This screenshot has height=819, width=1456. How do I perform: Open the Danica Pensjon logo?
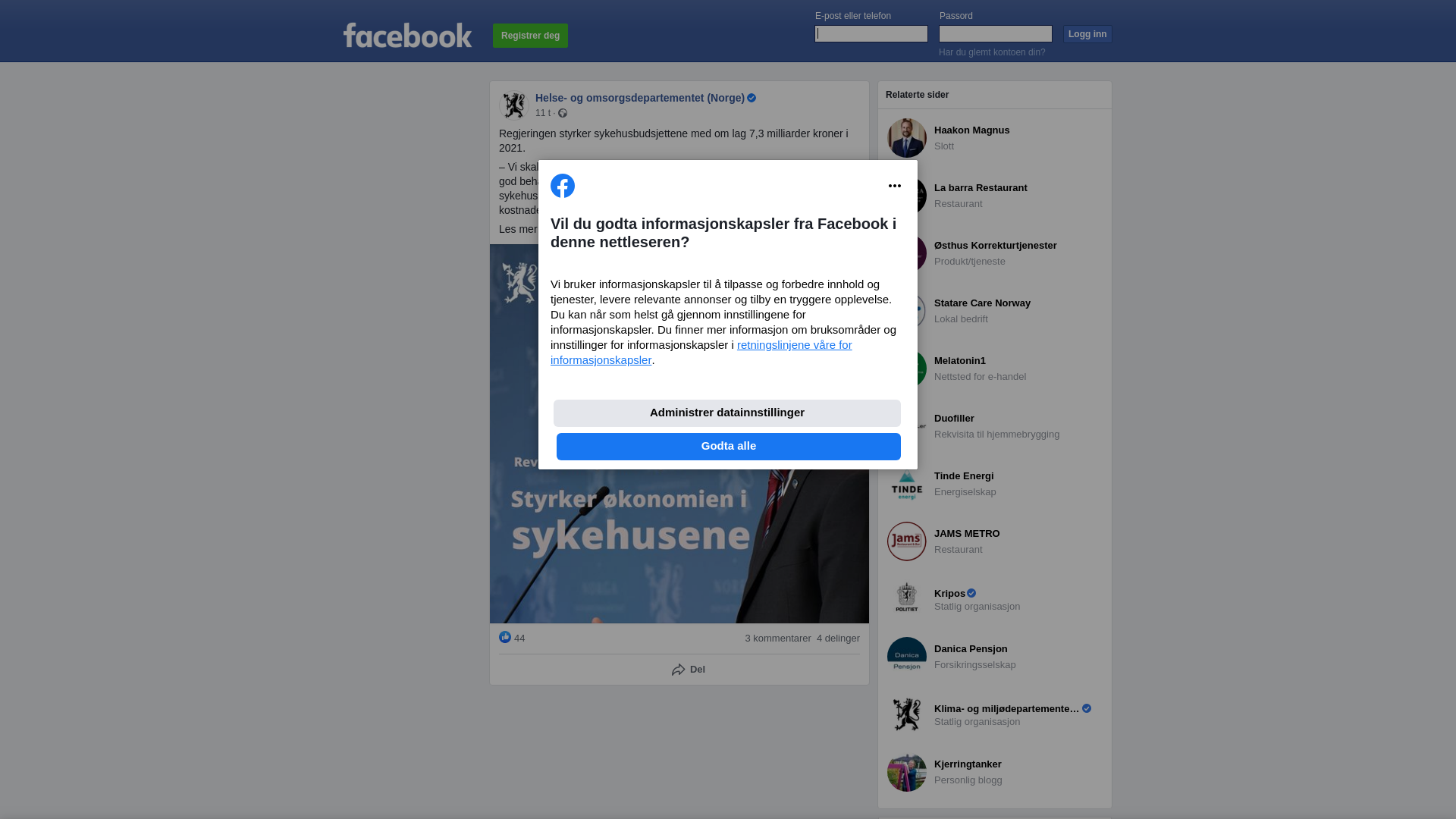tap(907, 657)
